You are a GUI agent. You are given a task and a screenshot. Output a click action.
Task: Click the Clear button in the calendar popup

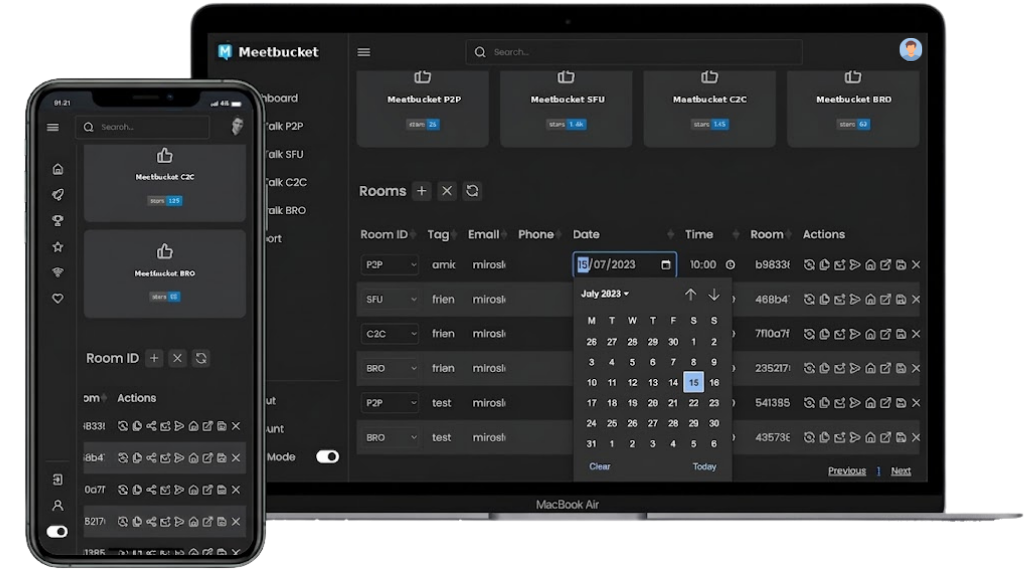coord(600,466)
